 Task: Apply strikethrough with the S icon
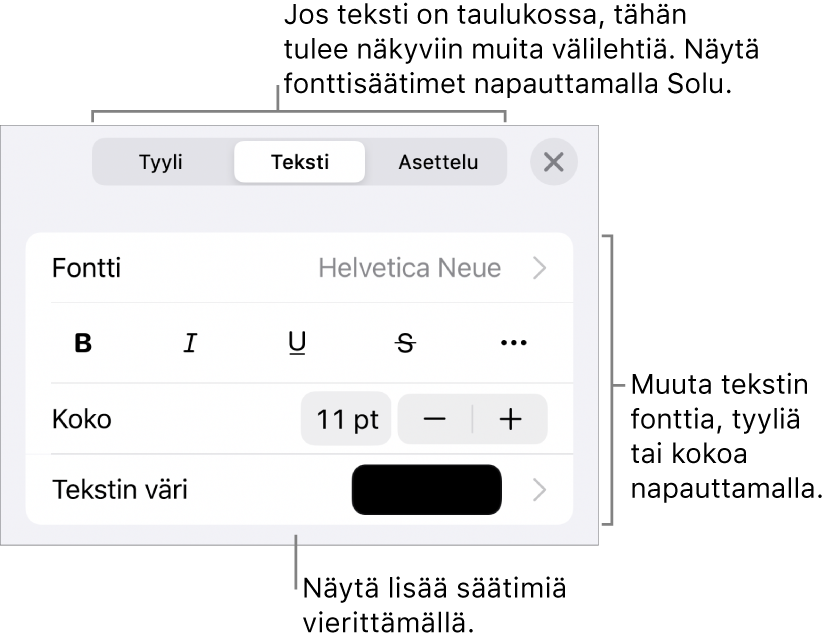coord(405,343)
